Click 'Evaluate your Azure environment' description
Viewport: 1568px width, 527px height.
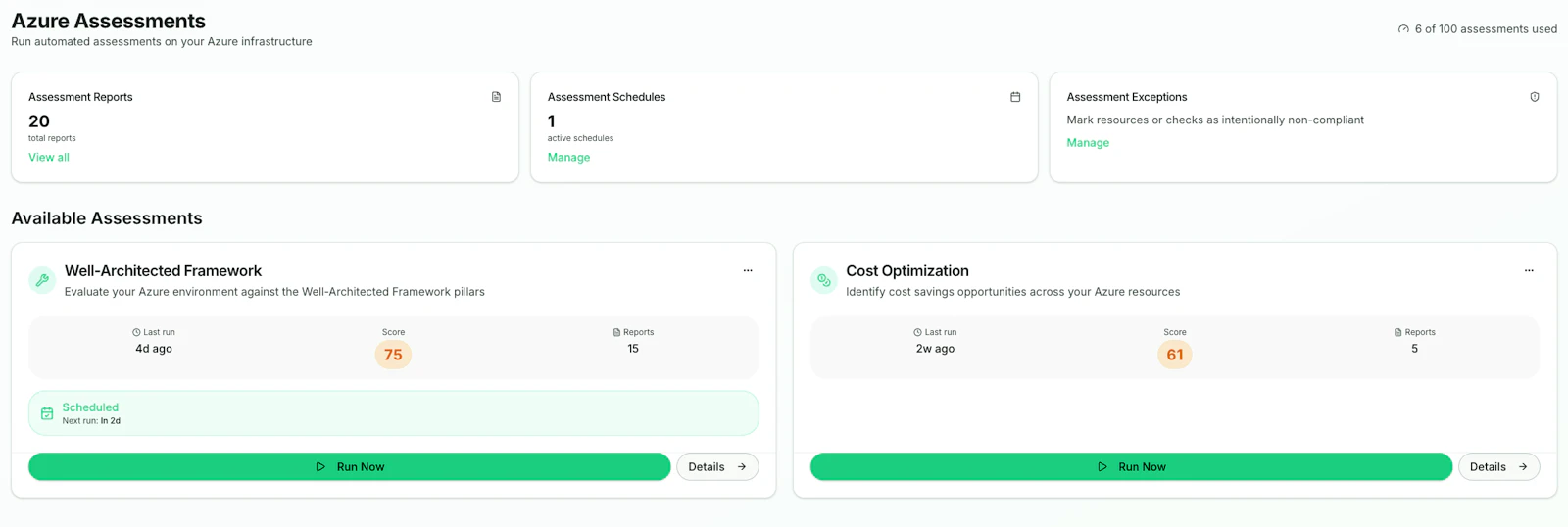point(274,292)
